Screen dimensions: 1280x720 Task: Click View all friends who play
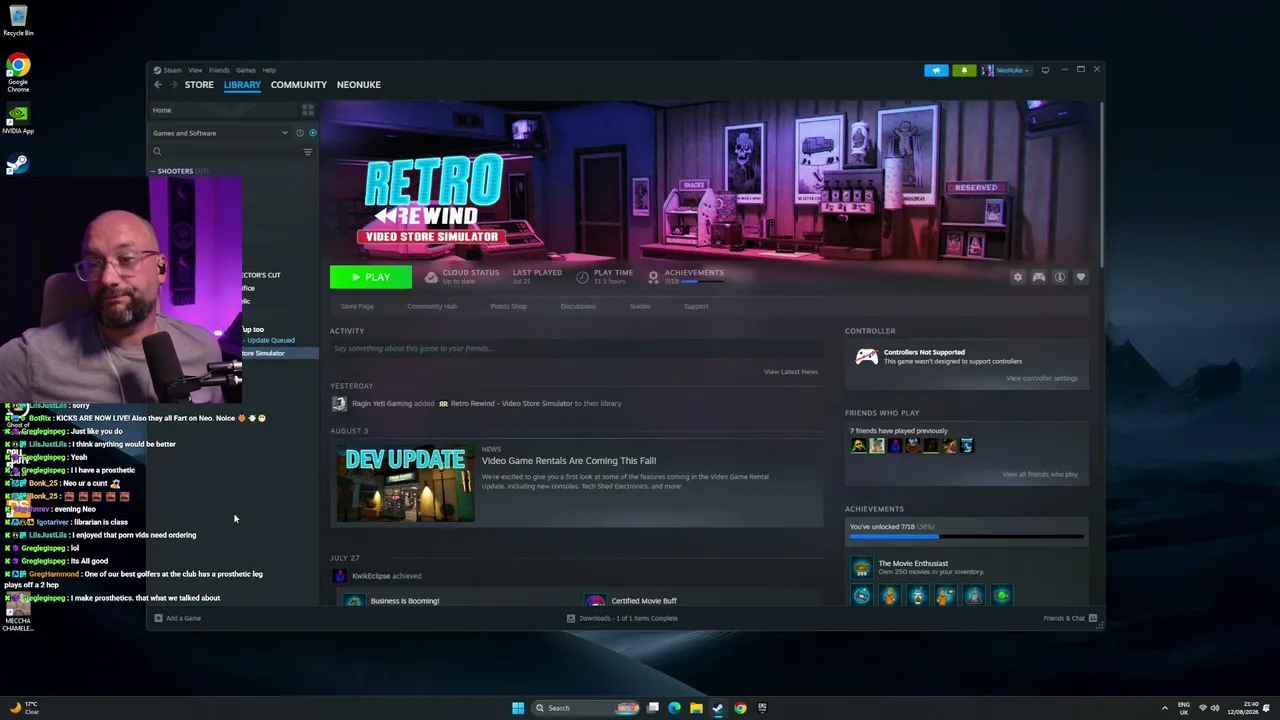[1040, 474]
